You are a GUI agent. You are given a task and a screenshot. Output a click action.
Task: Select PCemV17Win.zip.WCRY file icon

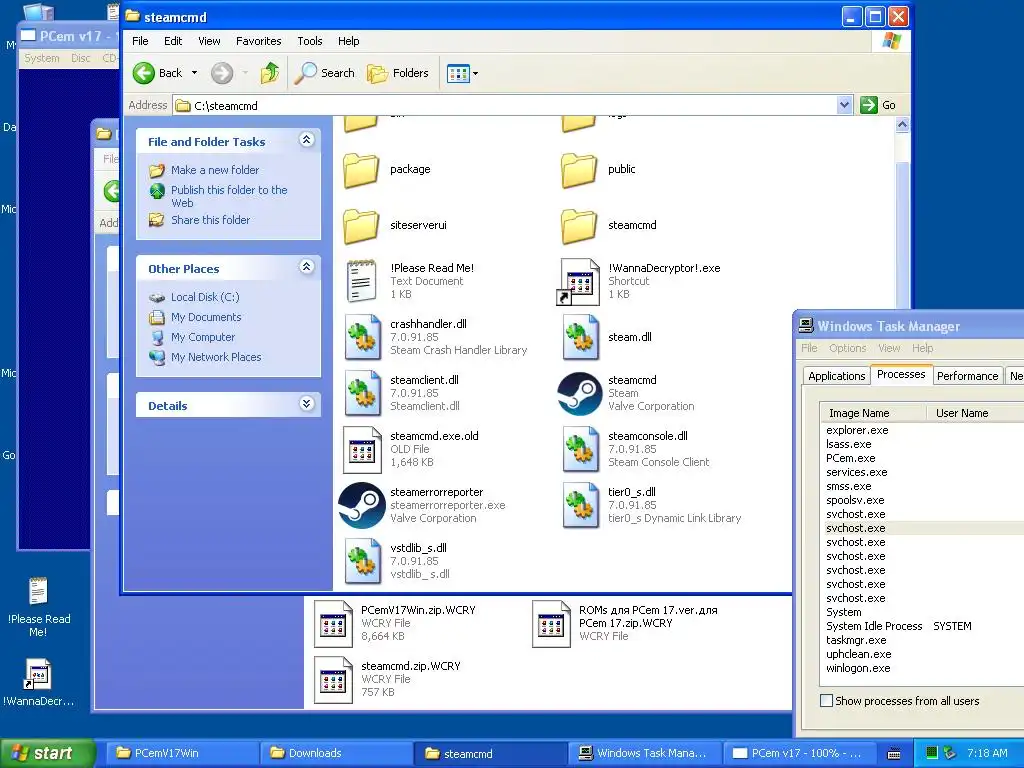tap(333, 624)
